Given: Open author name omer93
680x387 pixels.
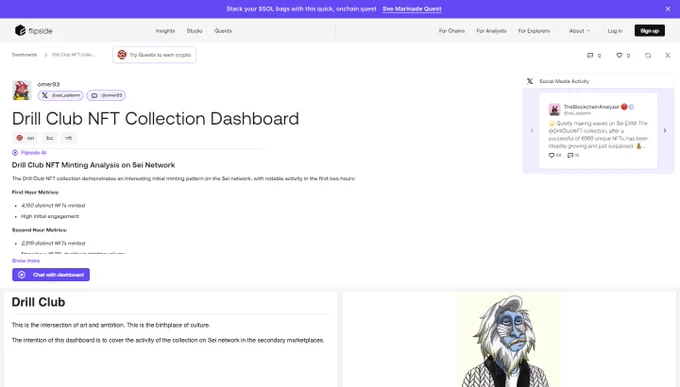Looking at the screenshot, I should 49,84.
